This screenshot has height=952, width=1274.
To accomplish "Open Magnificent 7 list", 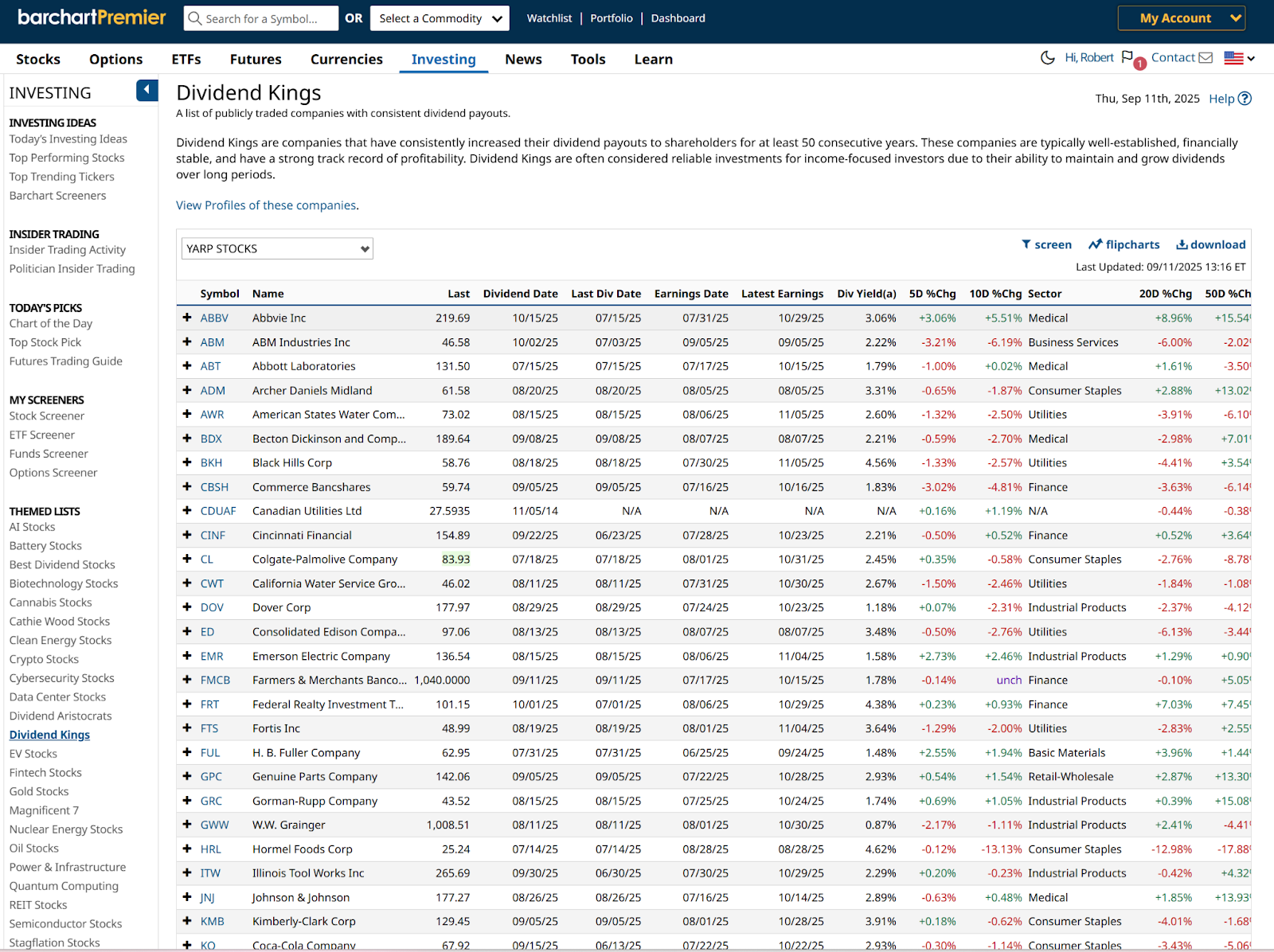I will (x=44, y=810).
